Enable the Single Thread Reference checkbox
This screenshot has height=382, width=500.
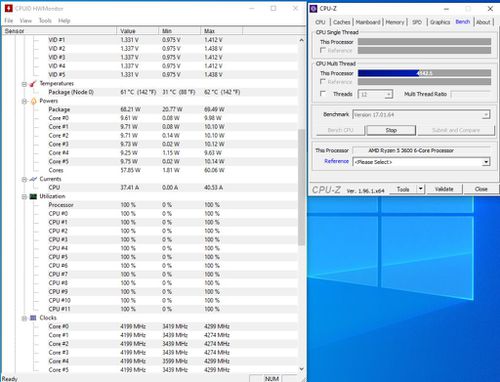click(x=323, y=50)
